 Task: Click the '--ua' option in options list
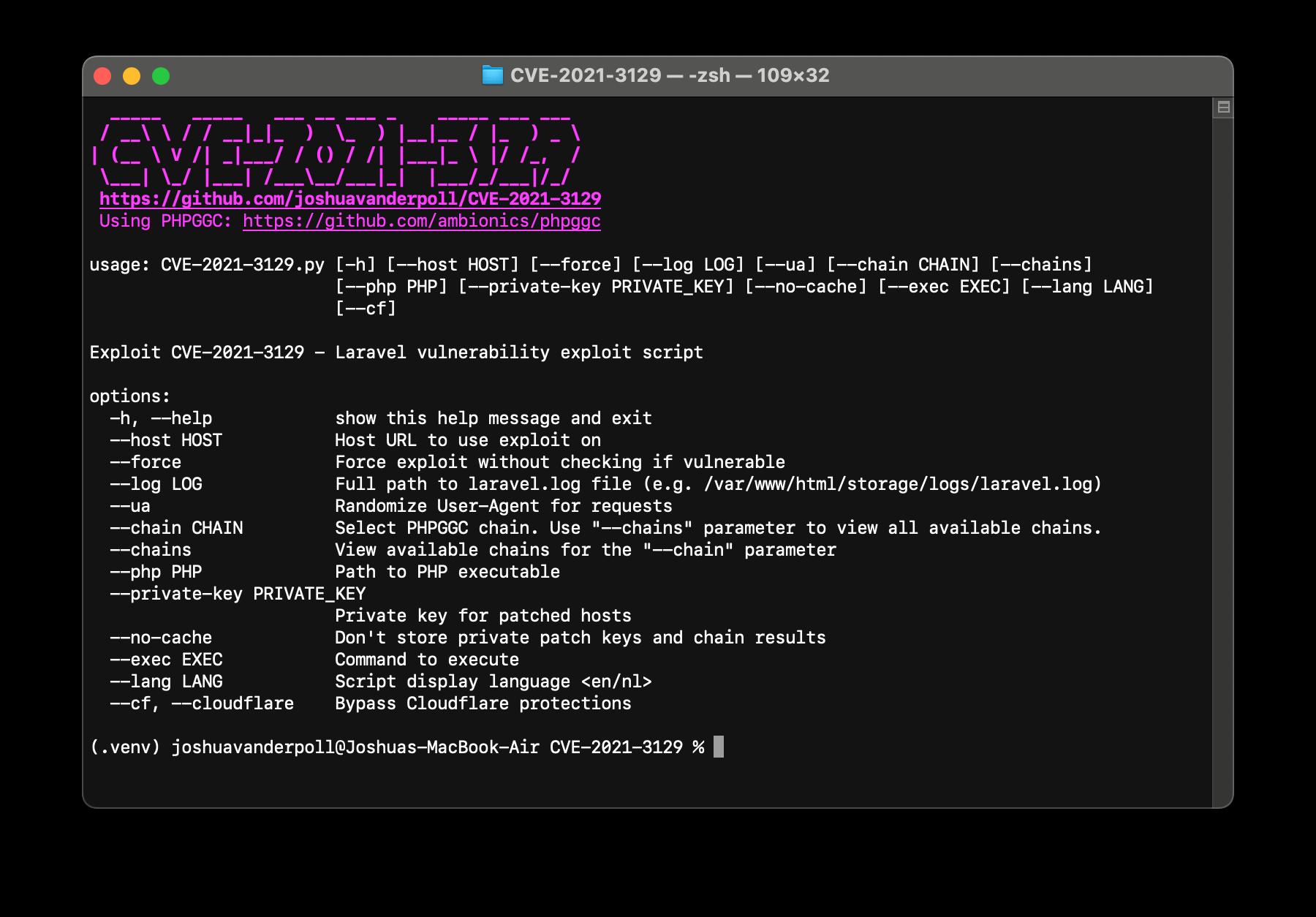(x=130, y=506)
